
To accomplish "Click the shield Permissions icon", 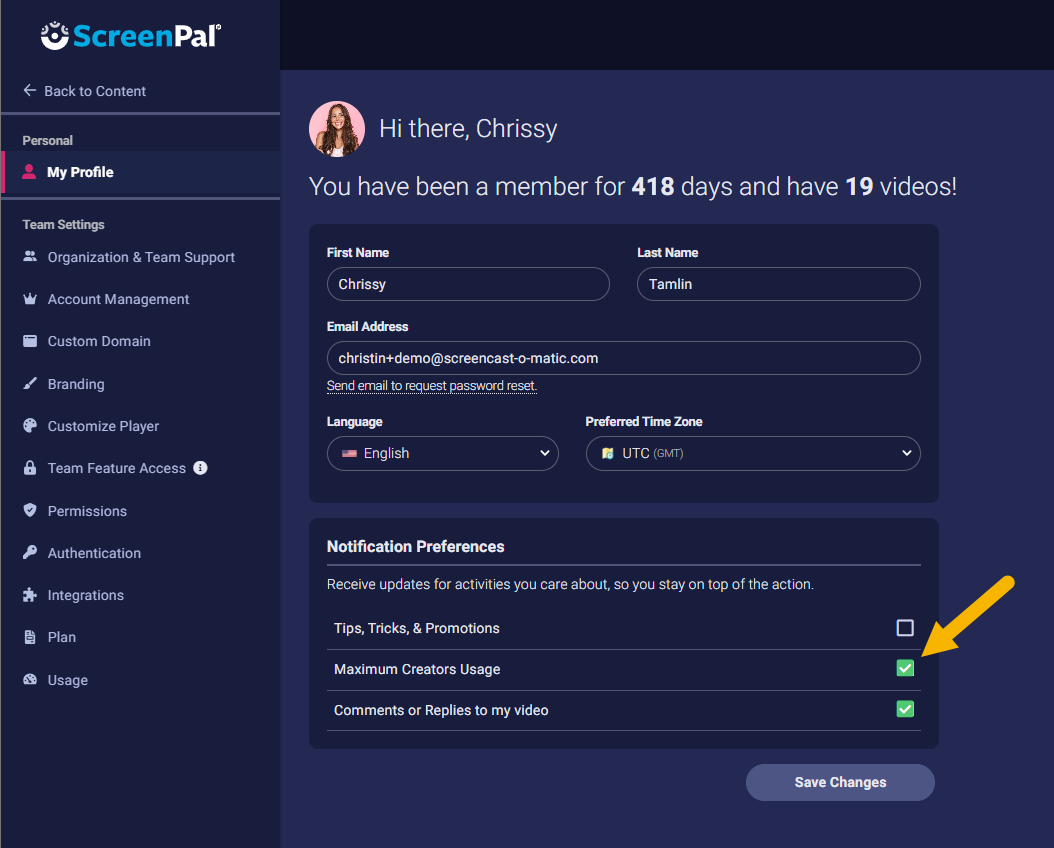I will point(29,511).
